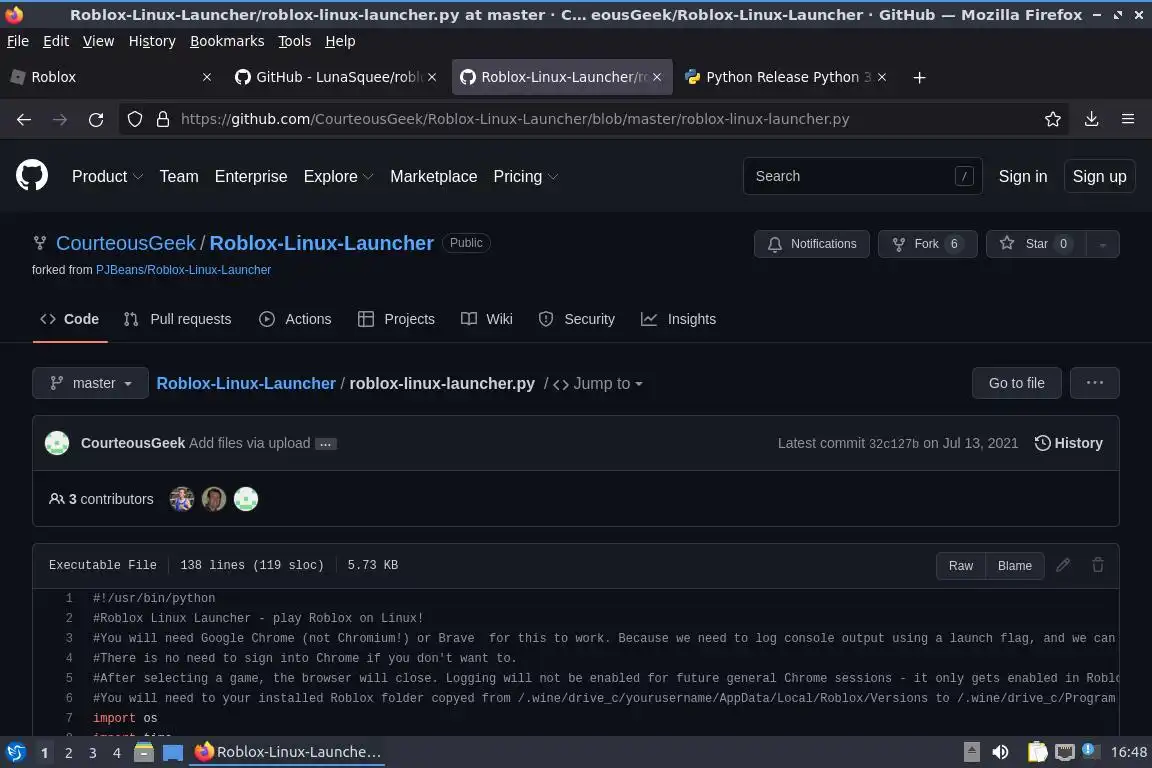Switch to workspace 4
This screenshot has height=768, width=1152.
point(116,753)
